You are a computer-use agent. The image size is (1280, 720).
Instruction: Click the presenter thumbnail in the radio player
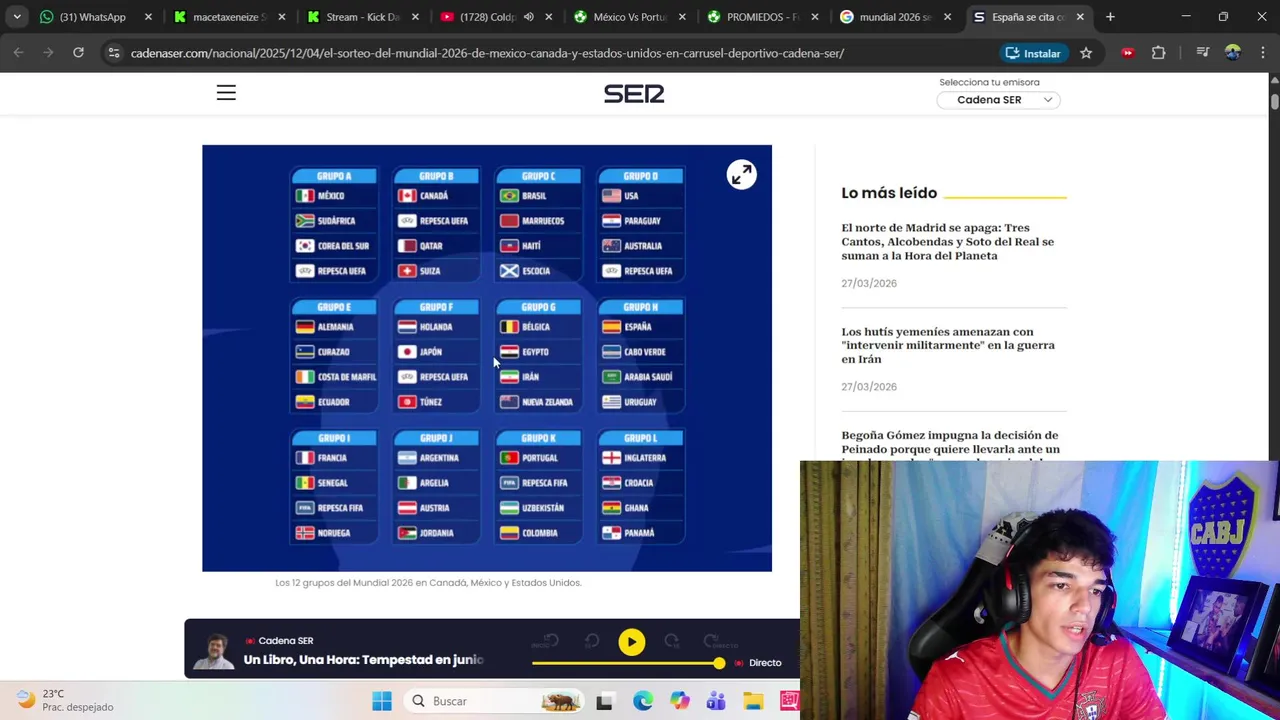(x=213, y=651)
